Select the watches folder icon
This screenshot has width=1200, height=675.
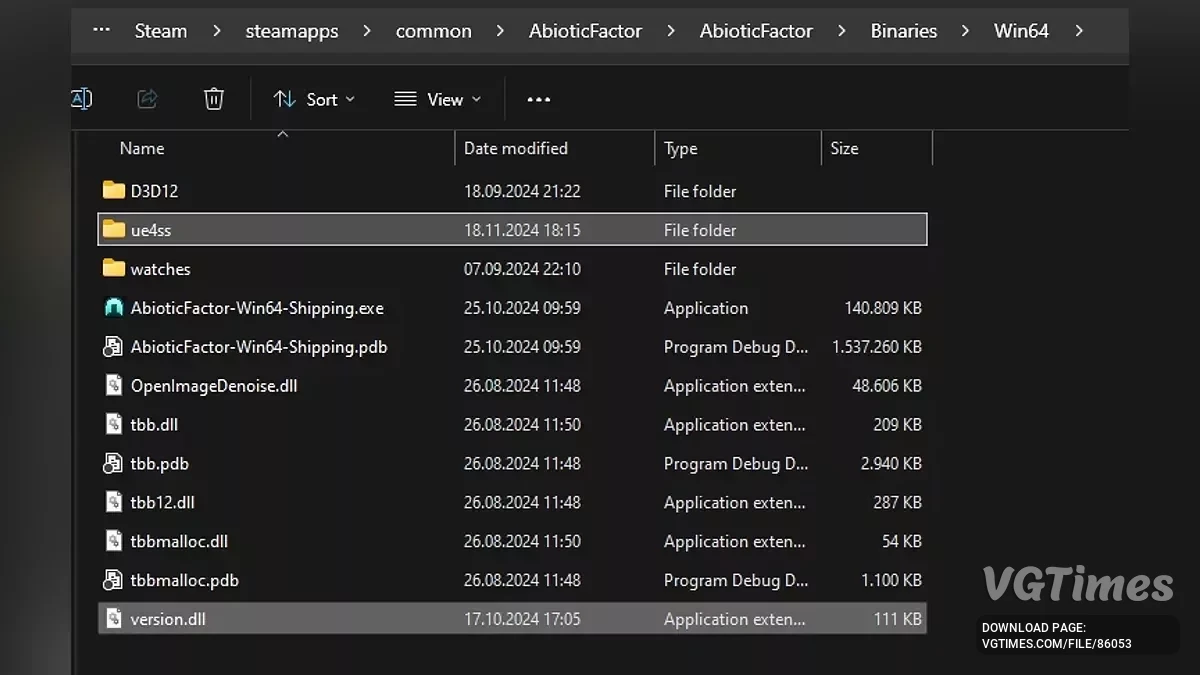[x=114, y=268]
